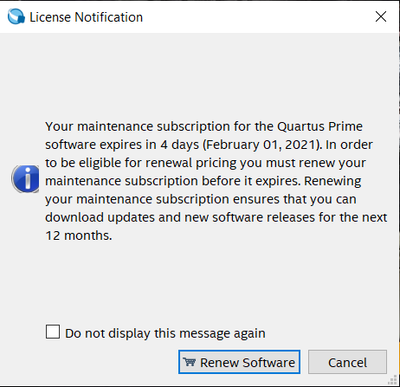Click the text 'February 01, 2021'
Image resolution: width=400 pixels, height=387 pixels.
(261, 145)
